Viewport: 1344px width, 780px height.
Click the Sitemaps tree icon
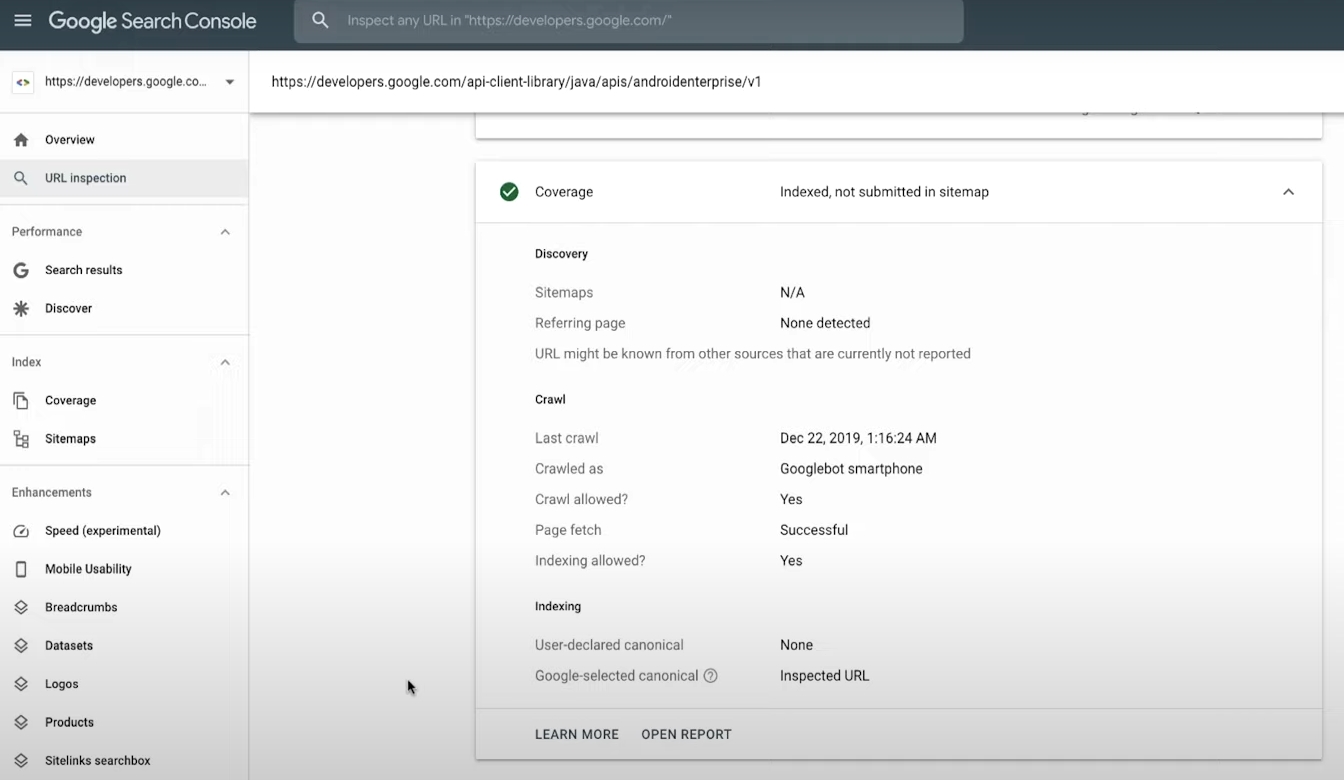21,438
